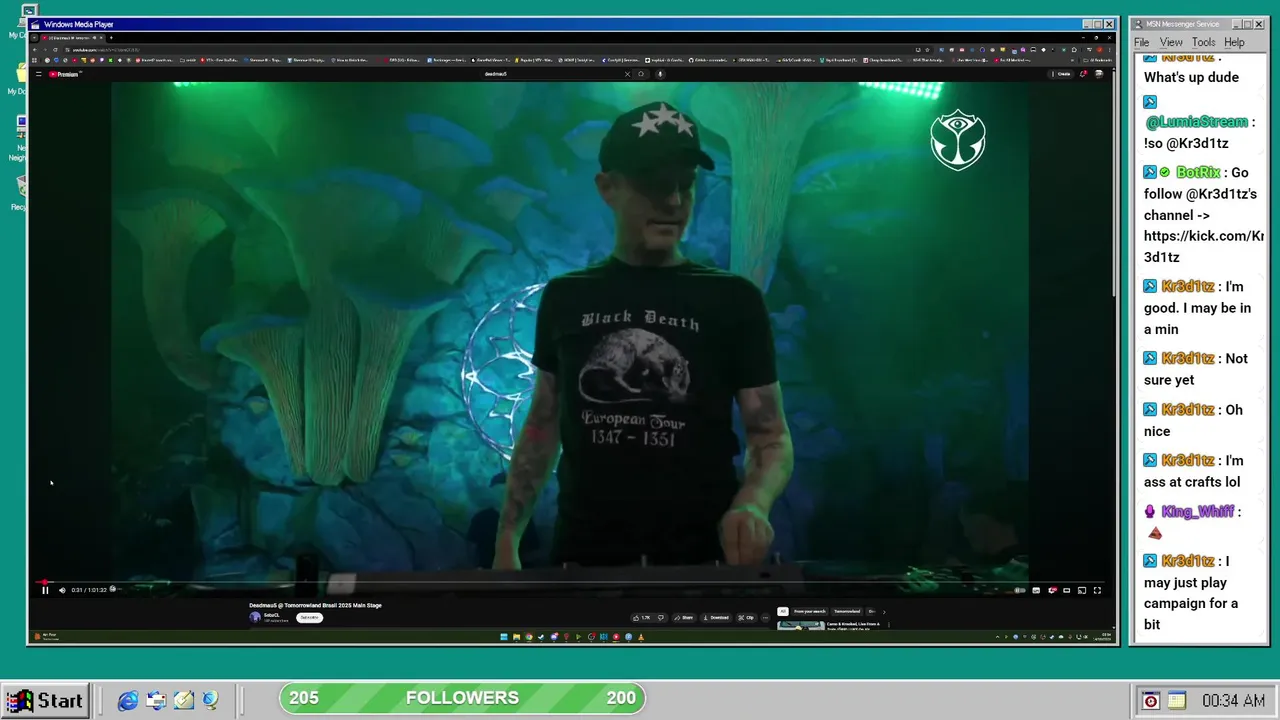Dislike the Deadmau5 video

coord(660,617)
